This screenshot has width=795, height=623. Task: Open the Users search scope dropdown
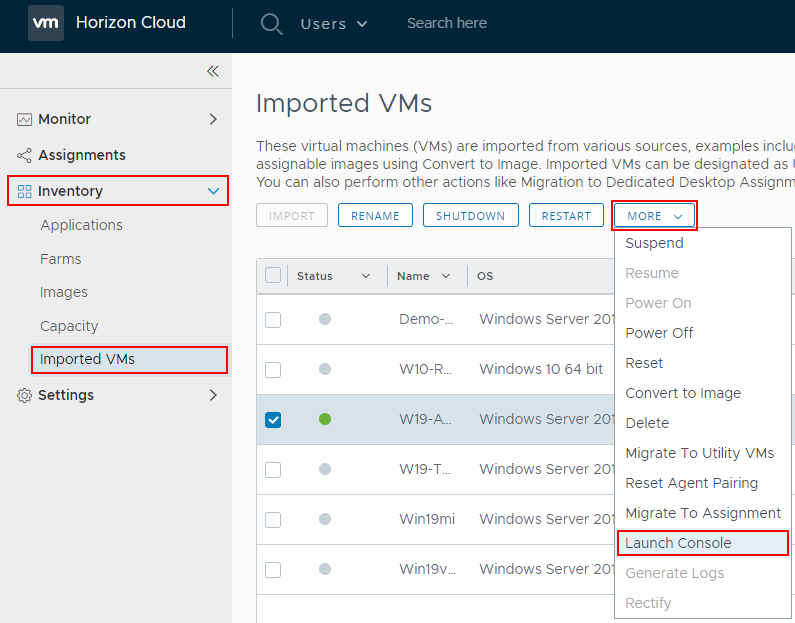coord(334,23)
